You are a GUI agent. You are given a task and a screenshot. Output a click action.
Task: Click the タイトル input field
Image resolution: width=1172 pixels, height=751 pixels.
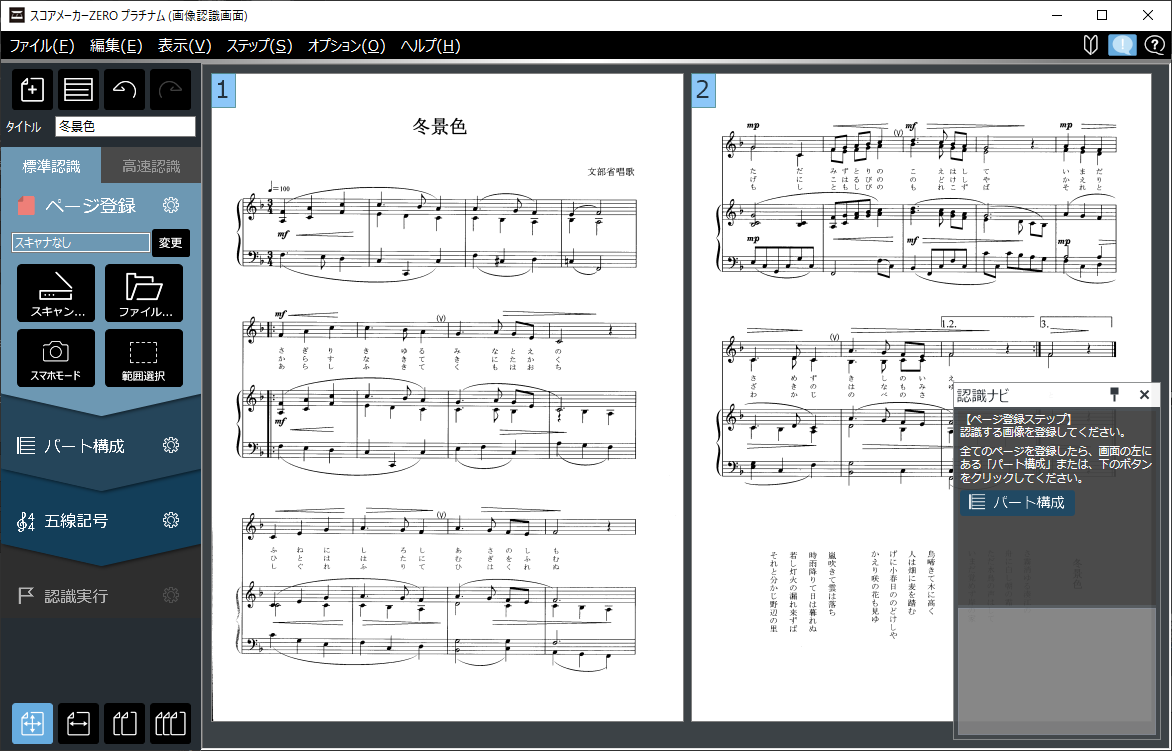(x=126, y=126)
